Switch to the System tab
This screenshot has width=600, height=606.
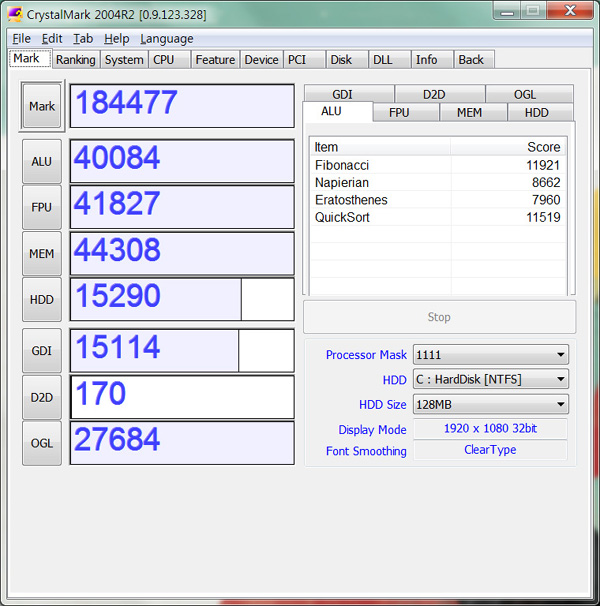coord(124,60)
